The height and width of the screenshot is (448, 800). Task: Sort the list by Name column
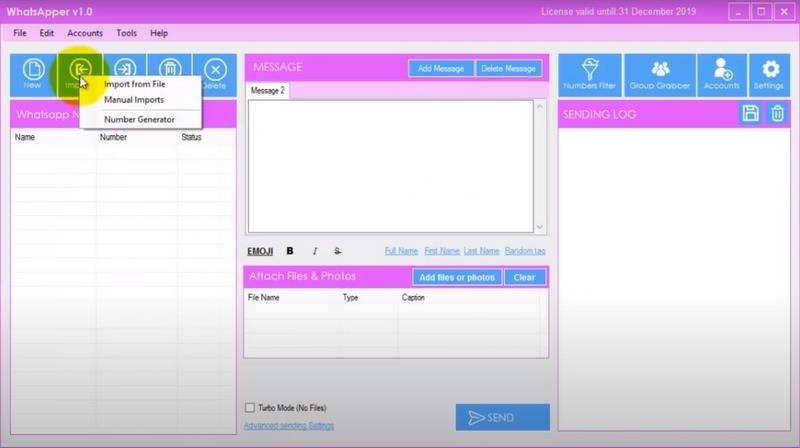(24, 137)
